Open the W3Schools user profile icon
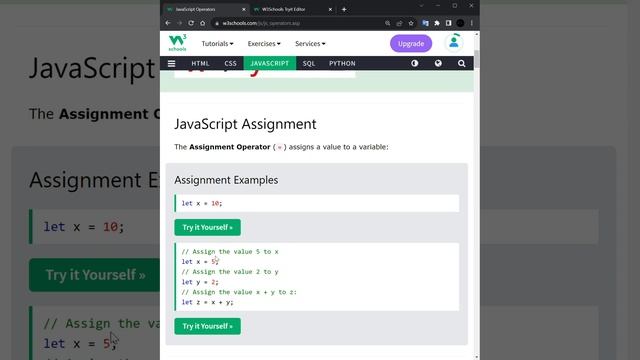The height and width of the screenshot is (360, 640). pos(454,43)
